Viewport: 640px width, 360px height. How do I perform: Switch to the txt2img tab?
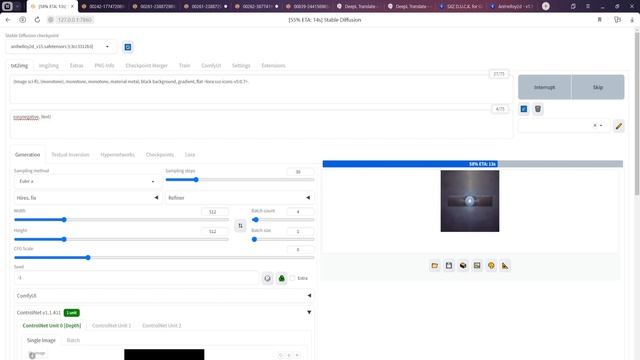19,66
